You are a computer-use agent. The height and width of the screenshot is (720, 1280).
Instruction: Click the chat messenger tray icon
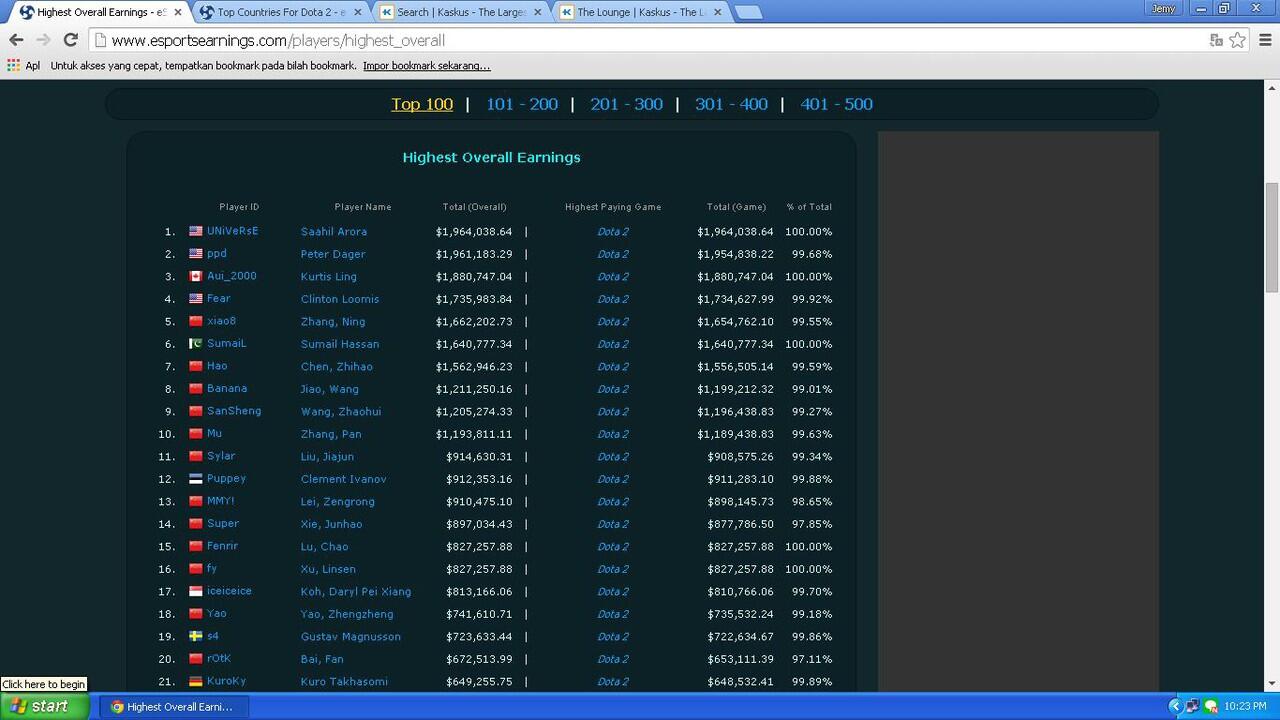[1211, 706]
